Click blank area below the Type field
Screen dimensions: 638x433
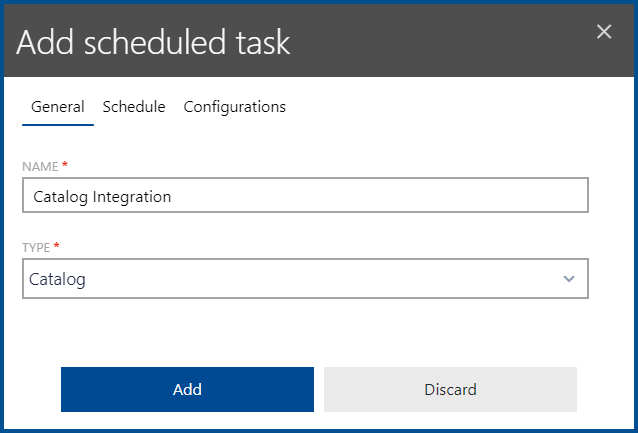[305, 330]
